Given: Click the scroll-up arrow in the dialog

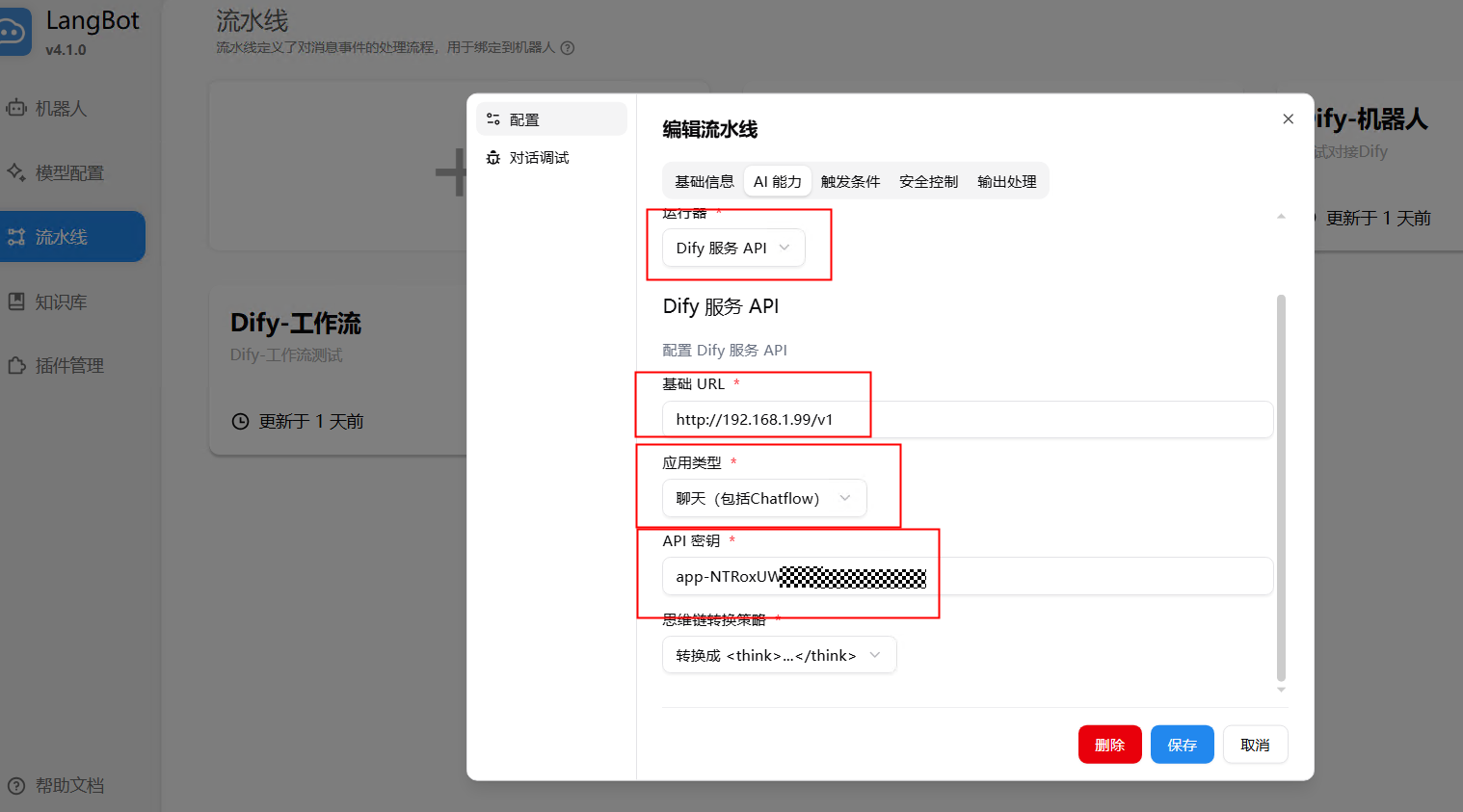Looking at the screenshot, I should [x=1281, y=217].
